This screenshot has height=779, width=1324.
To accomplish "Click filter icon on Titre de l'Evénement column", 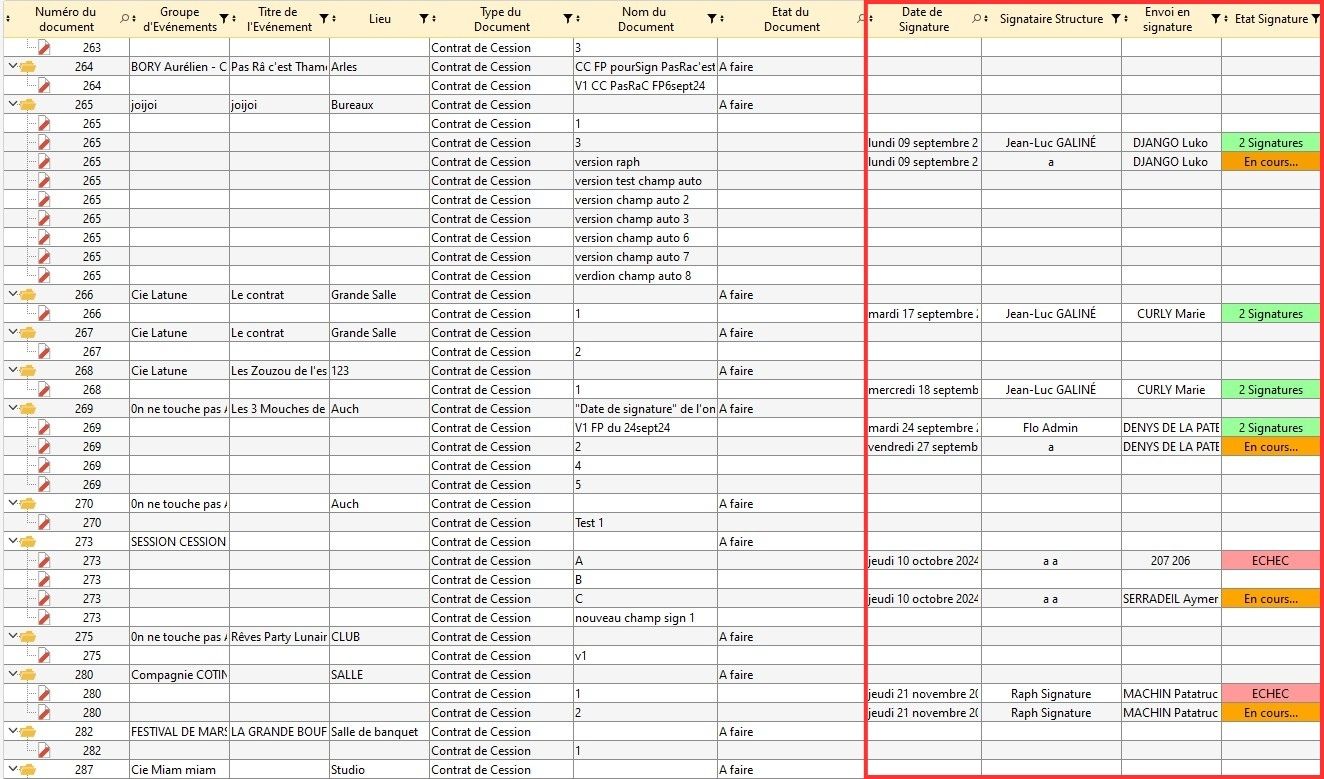I will [323, 19].
